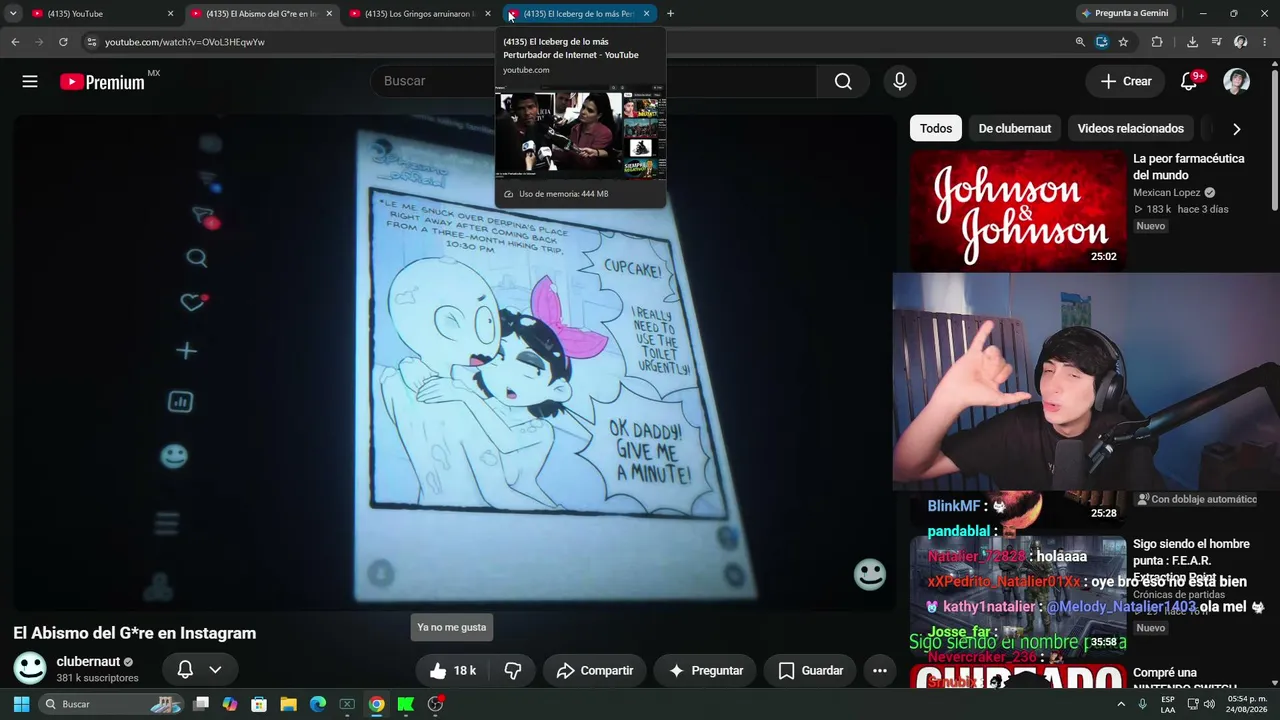Viewport: 1280px width, 720px height.
Task: Click the Preguntar button
Action: click(x=706, y=671)
